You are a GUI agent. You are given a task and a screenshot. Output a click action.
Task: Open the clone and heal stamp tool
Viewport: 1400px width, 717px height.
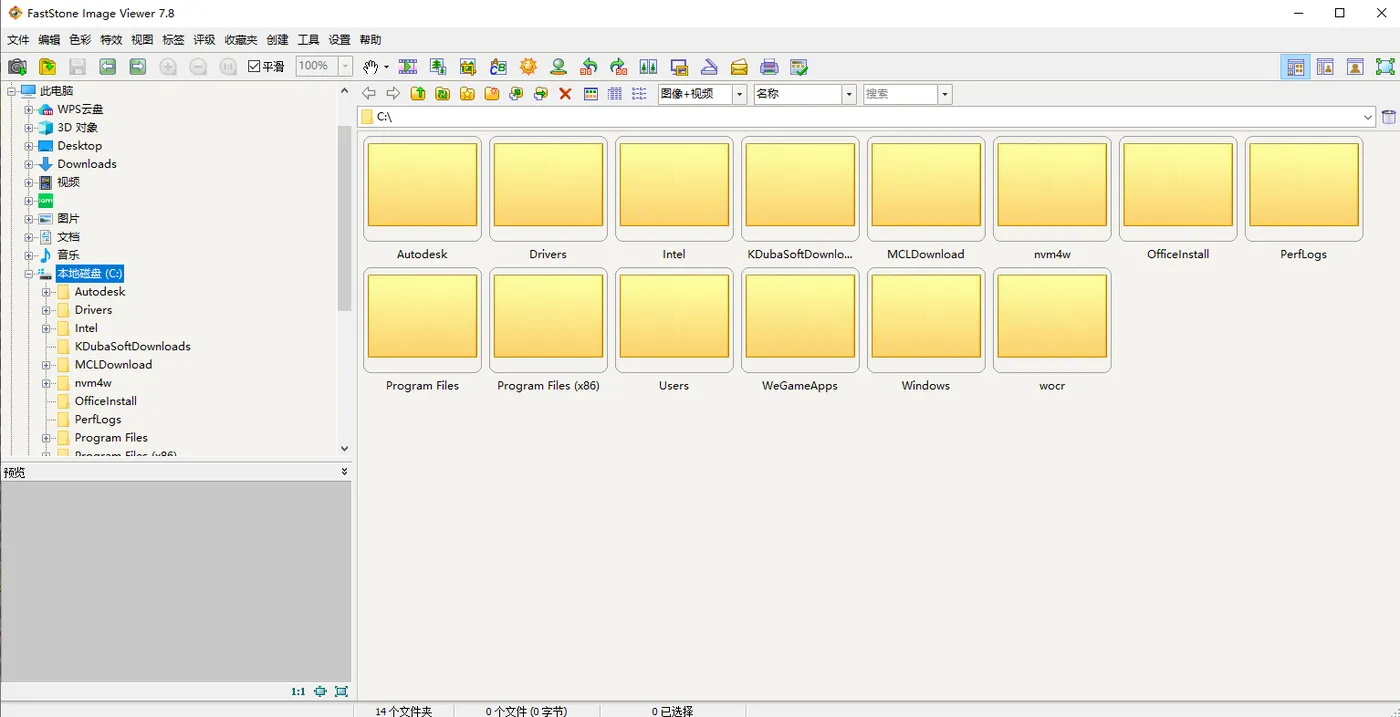pyautogui.click(x=559, y=67)
